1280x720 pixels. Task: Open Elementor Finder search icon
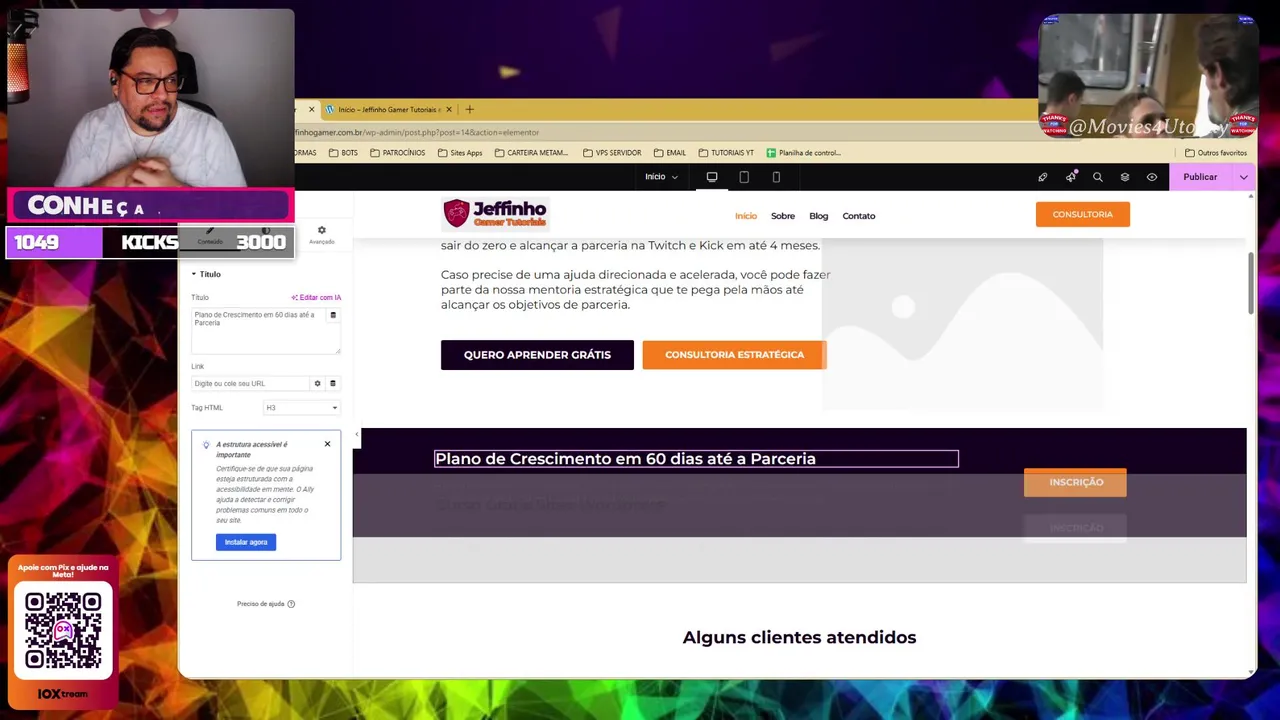point(1098,177)
